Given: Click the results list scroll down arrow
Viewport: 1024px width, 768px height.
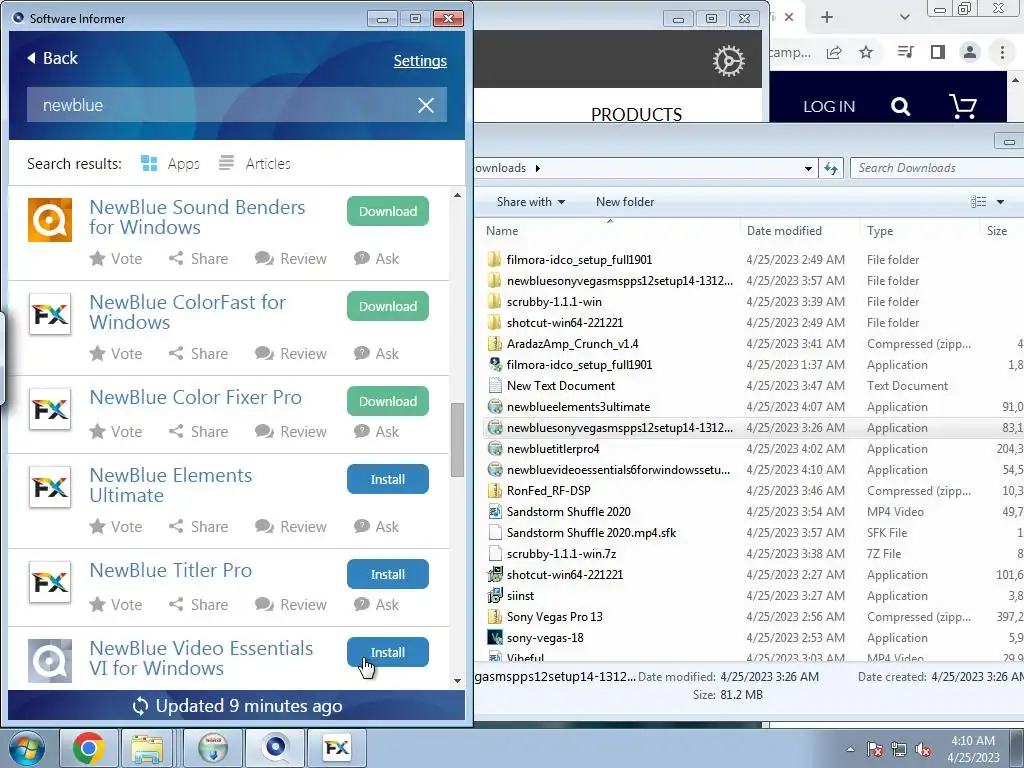Looking at the screenshot, I should pos(457,680).
